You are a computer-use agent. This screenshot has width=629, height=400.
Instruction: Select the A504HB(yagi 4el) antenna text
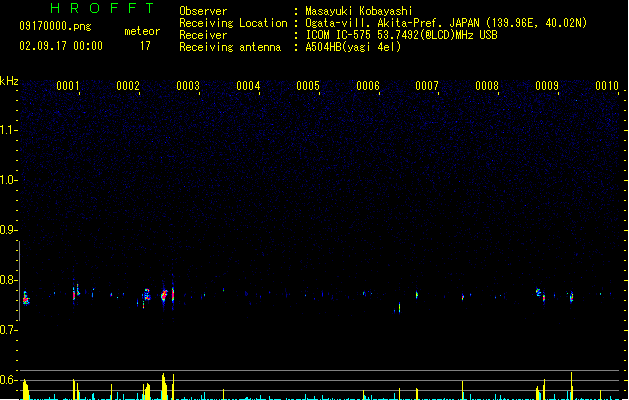(x=353, y=47)
